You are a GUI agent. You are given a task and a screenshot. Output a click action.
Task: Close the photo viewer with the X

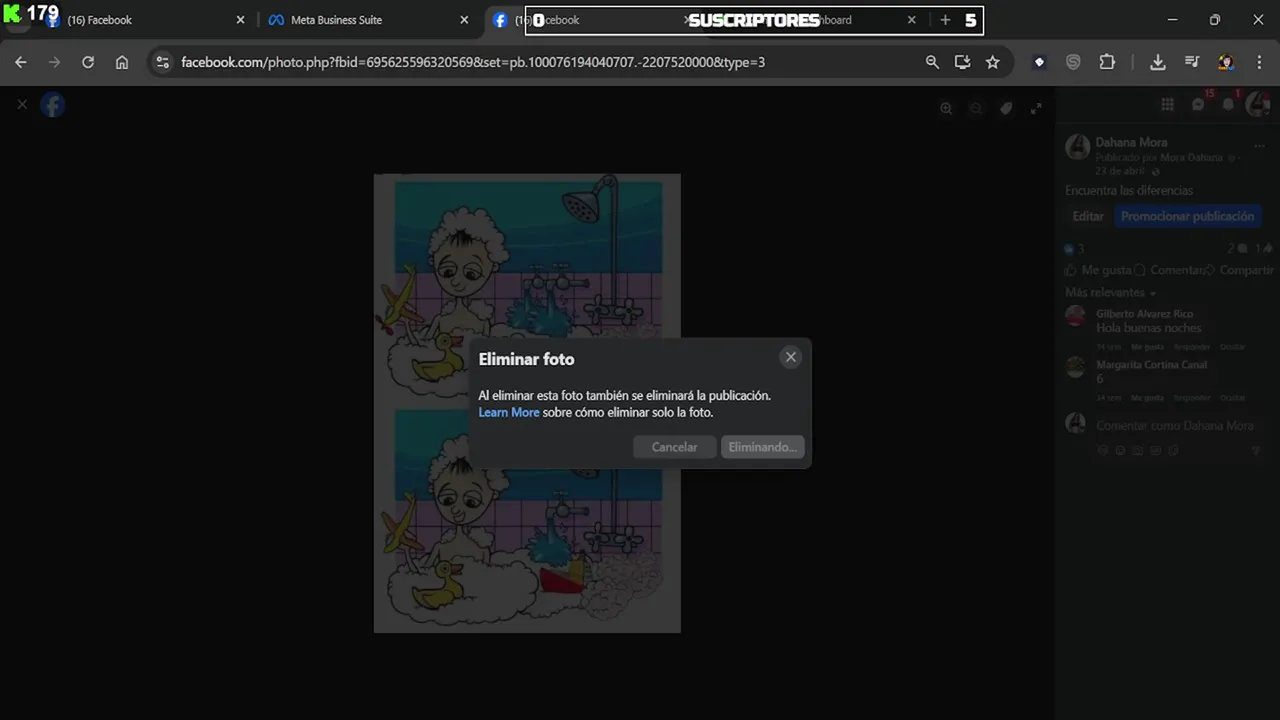point(22,104)
